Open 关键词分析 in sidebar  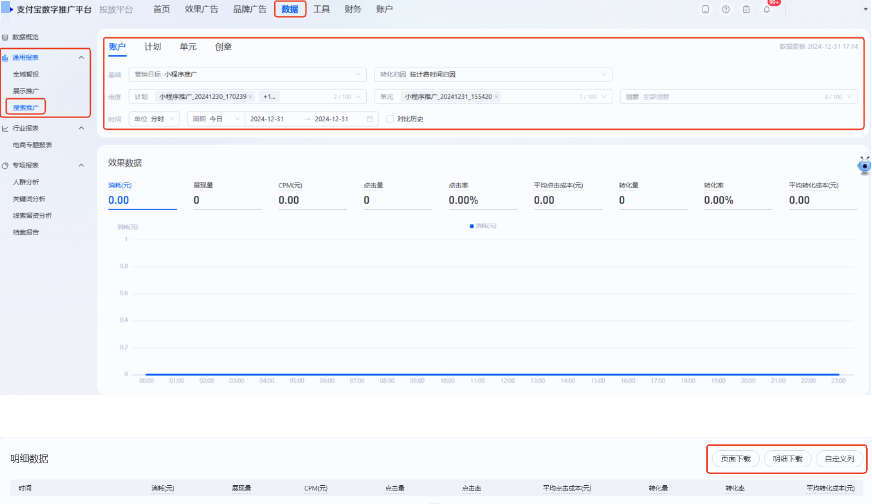(x=29, y=199)
